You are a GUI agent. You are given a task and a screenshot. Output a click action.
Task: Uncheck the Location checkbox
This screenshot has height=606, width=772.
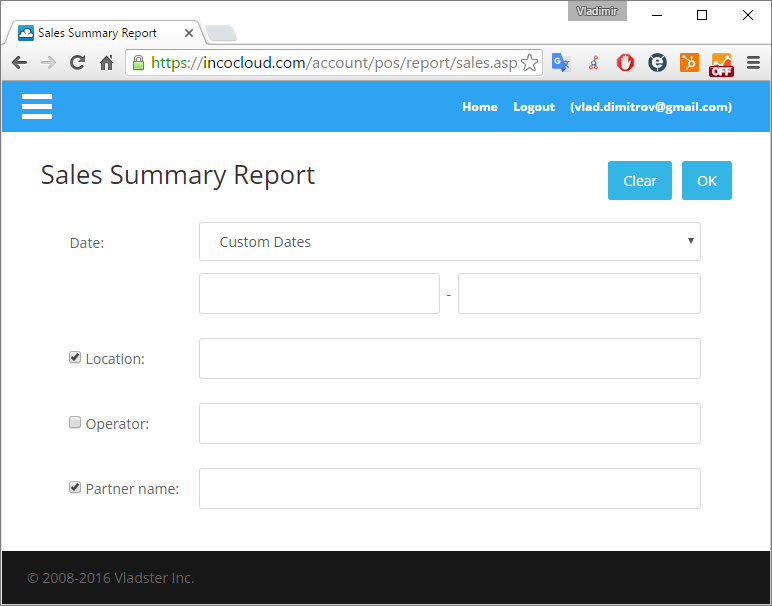(75, 357)
